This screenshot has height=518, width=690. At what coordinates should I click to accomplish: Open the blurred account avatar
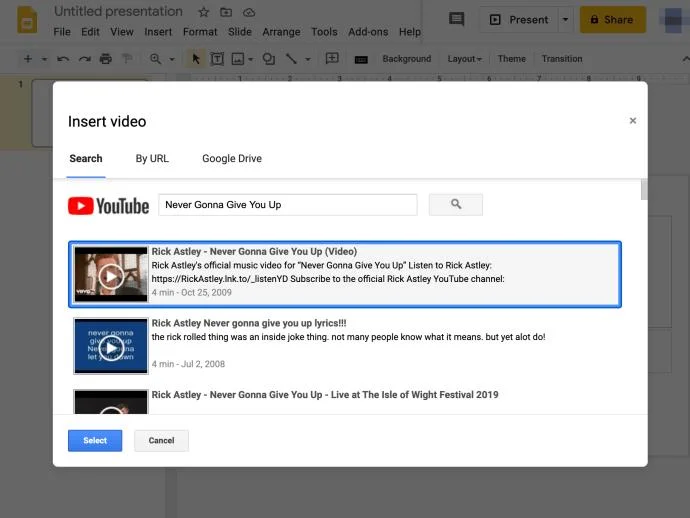pos(672,20)
